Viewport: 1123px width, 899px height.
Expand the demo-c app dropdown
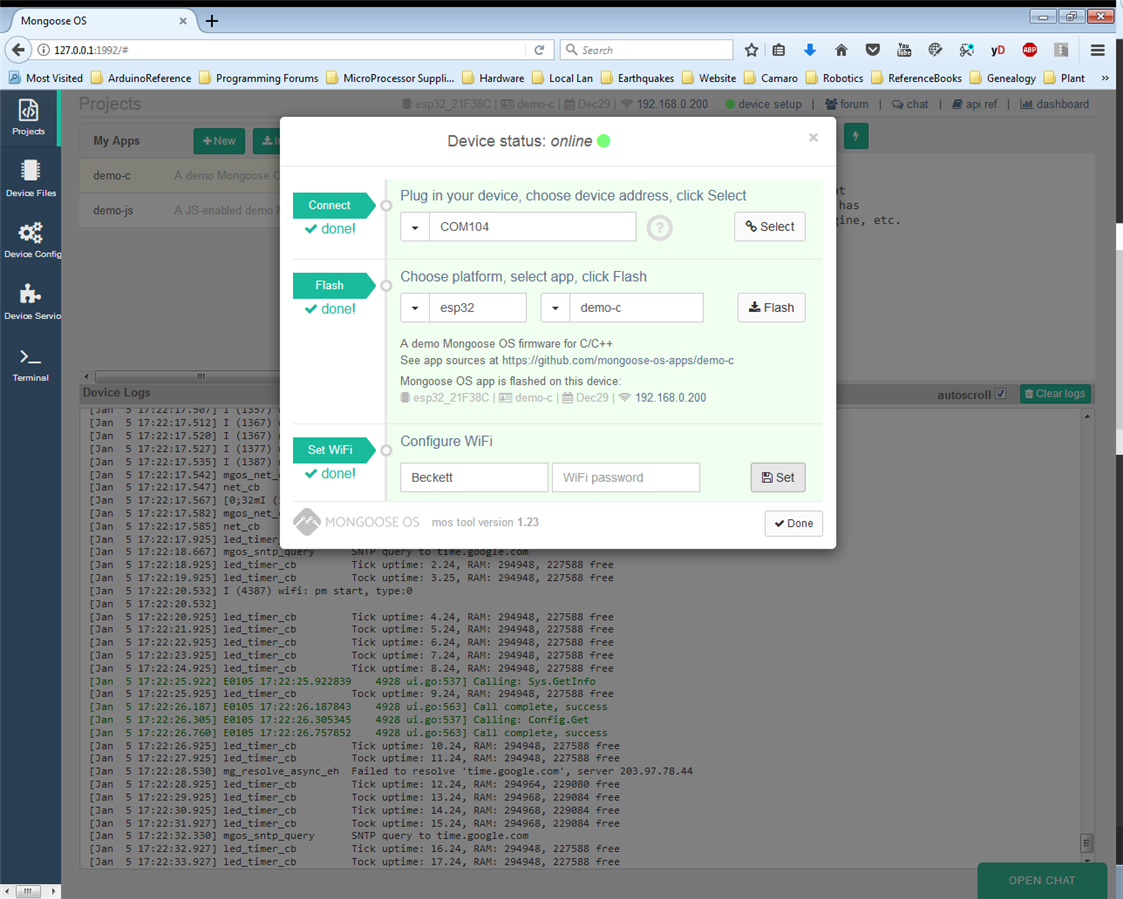click(x=555, y=308)
